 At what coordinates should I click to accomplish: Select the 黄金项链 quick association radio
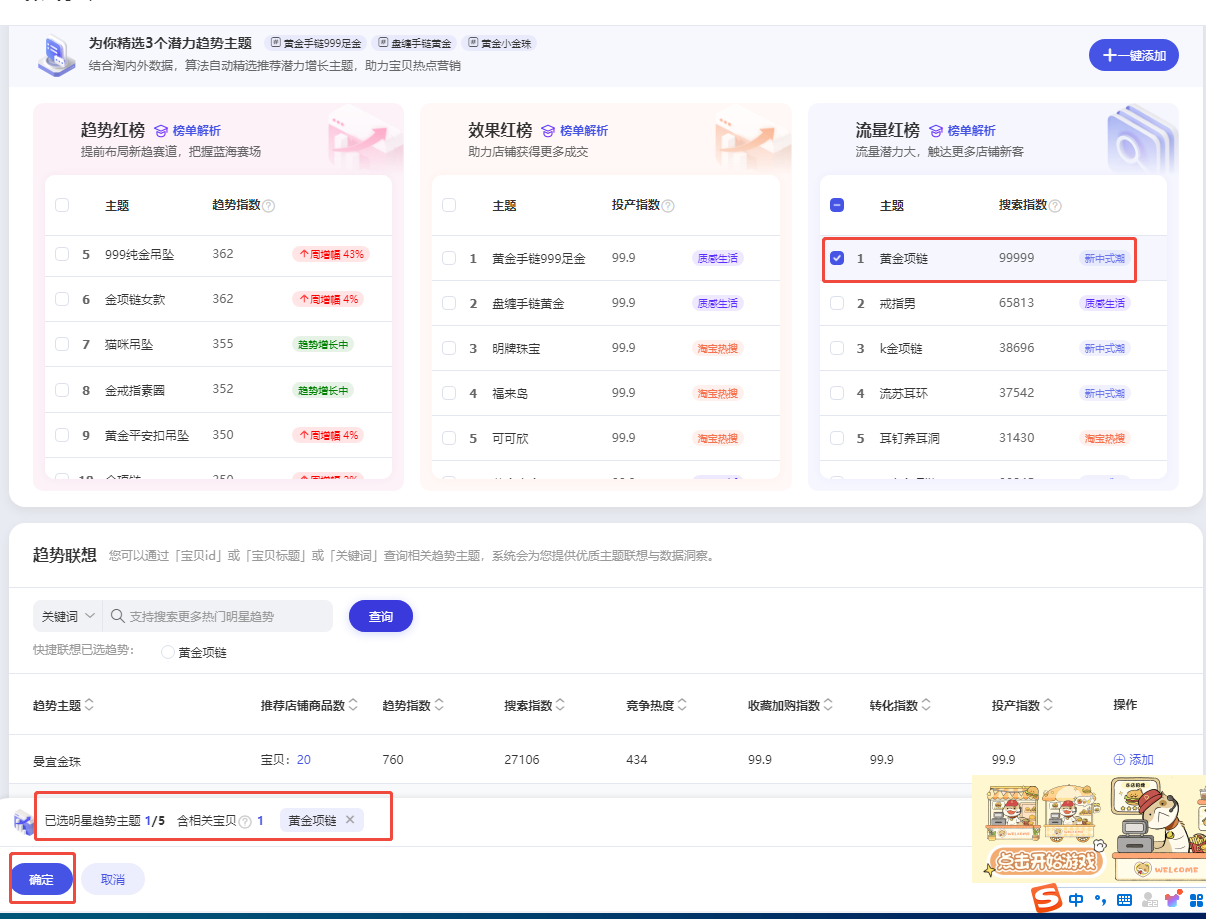tap(168, 653)
